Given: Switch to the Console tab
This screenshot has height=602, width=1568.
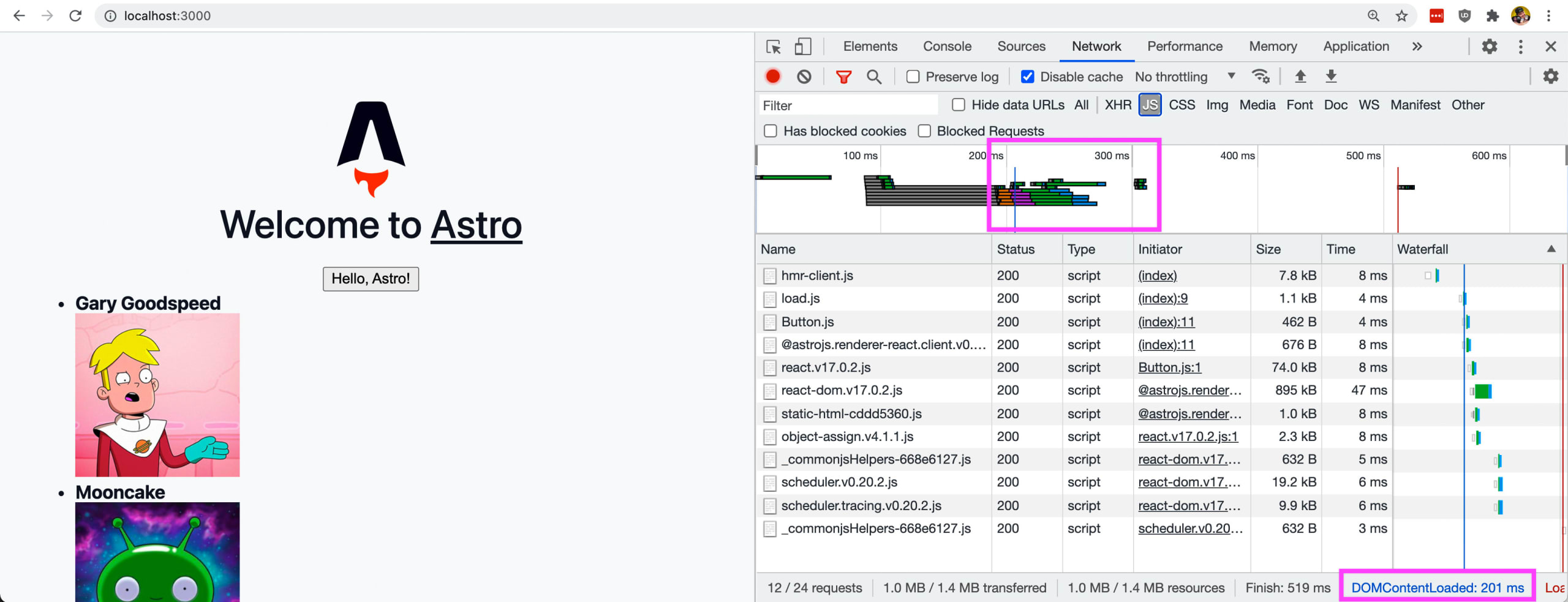Looking at the screenshot, I should tap(947, 47).
